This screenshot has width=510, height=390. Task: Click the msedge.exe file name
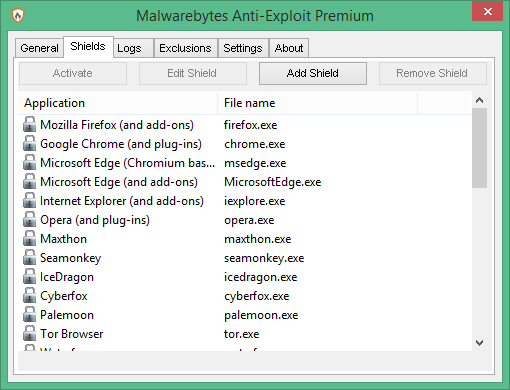coord(255,163)
